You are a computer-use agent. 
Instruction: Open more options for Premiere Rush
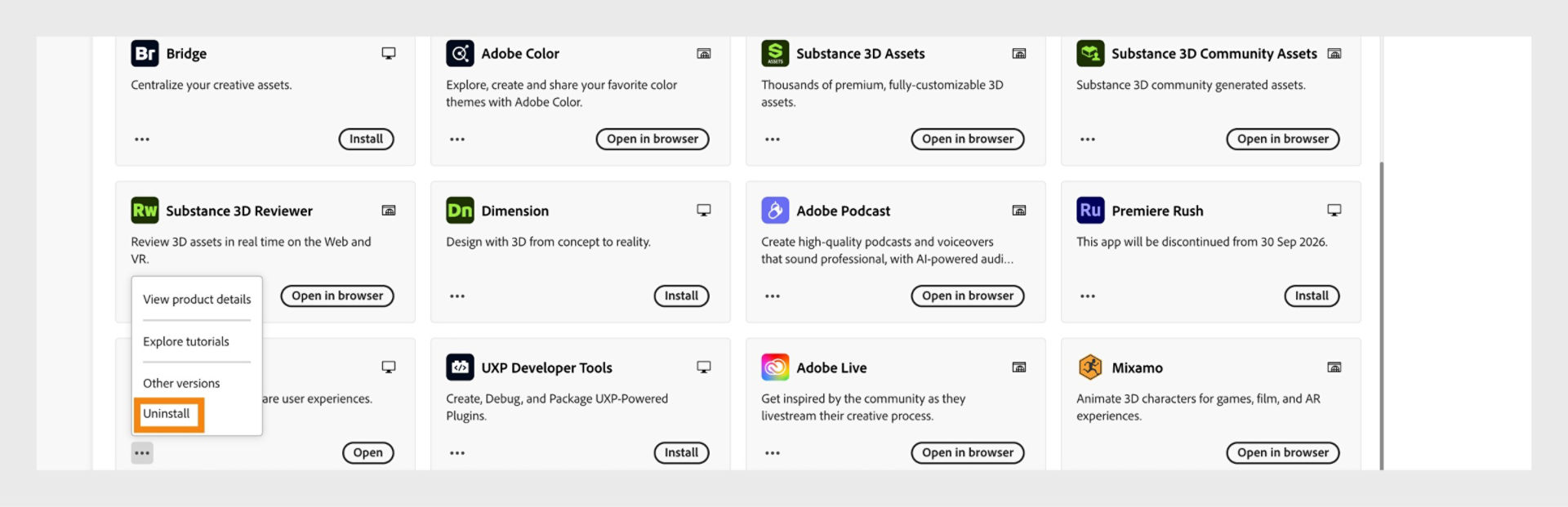(1088, 296)
